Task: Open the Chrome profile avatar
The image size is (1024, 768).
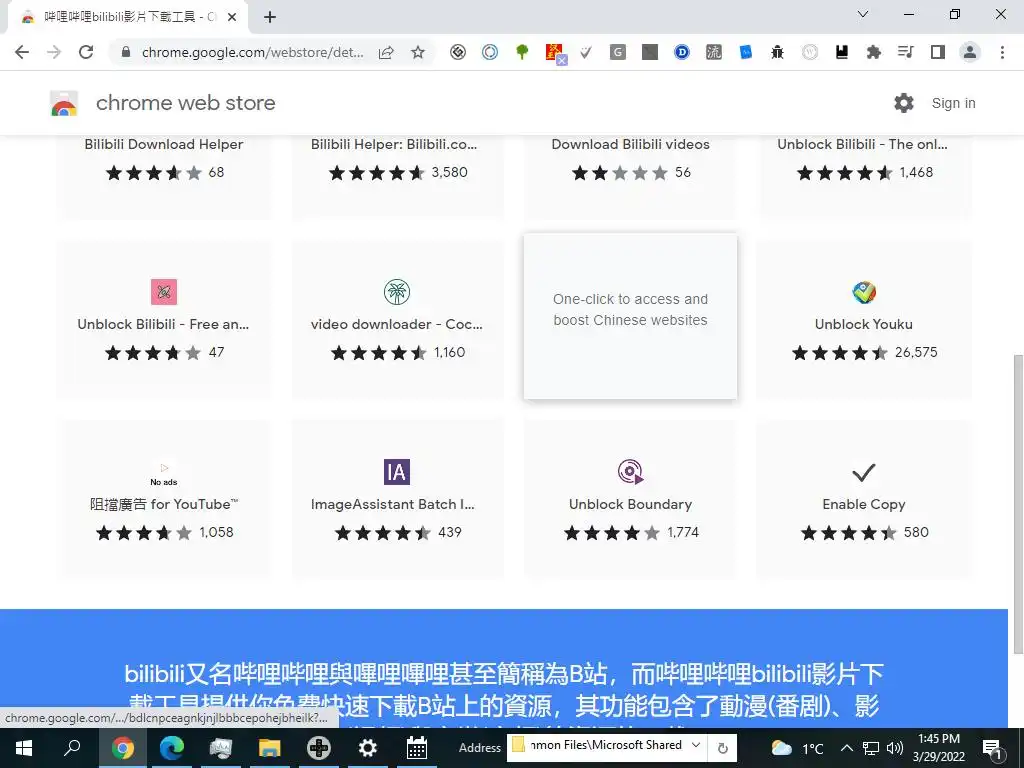Action: pos(970,52)
